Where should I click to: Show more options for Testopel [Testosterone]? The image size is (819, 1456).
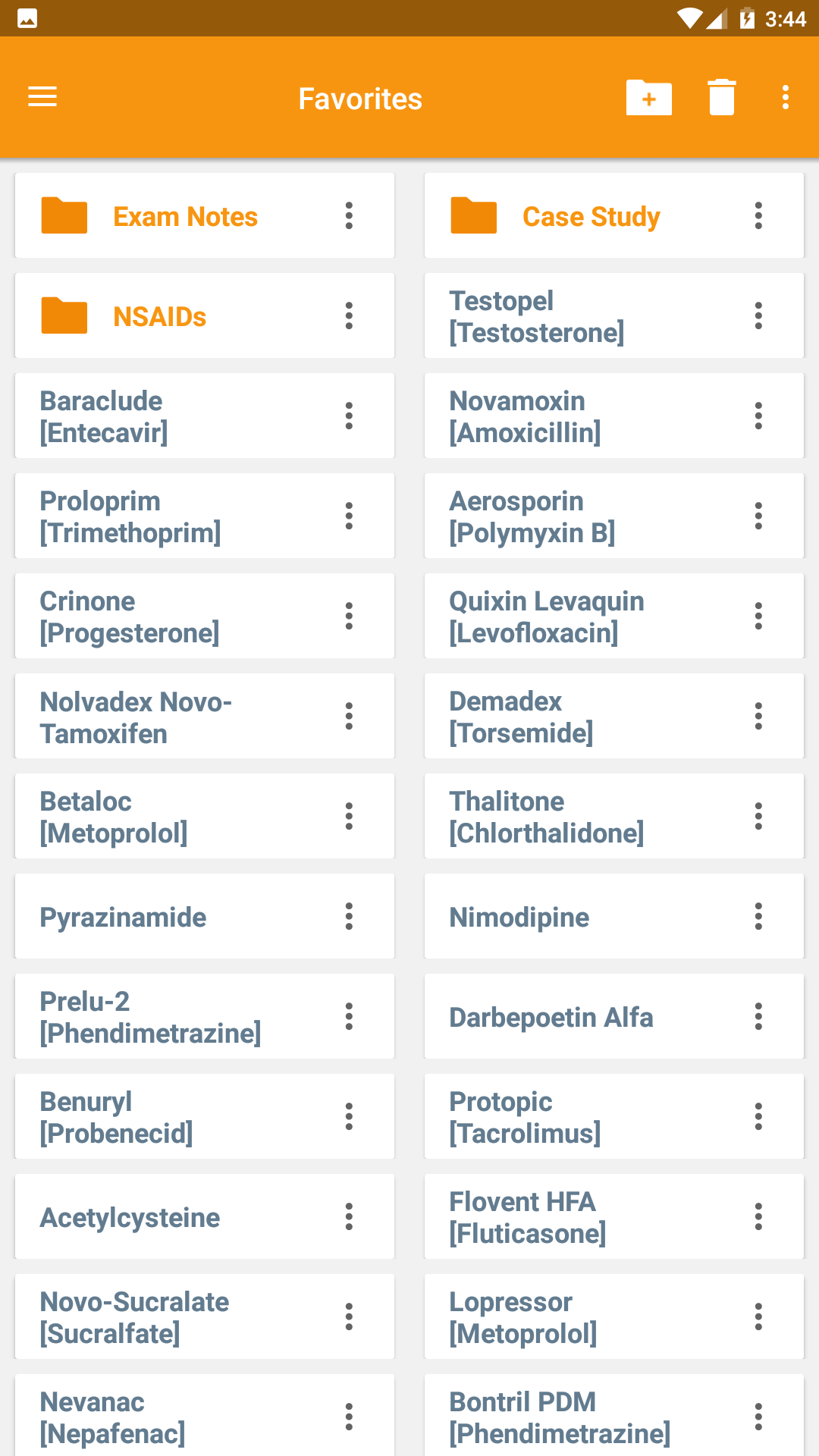pyautogui.click(x=758, y=316)
